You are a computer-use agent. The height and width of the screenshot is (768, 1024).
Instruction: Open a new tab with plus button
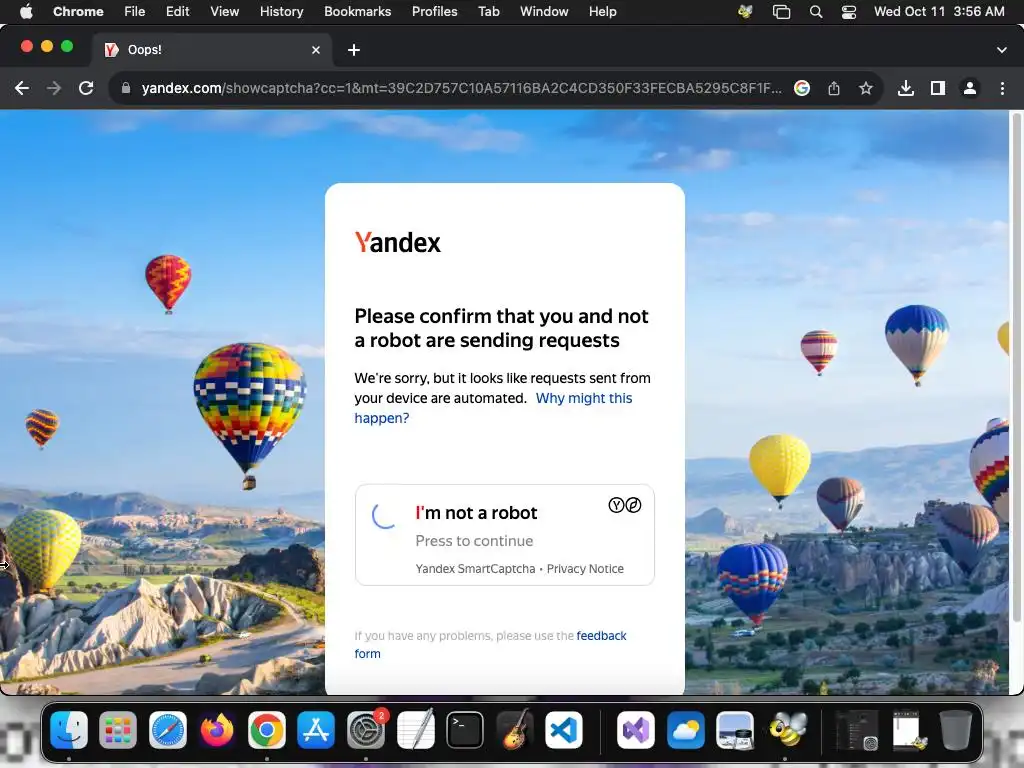[x=354, y=50]
